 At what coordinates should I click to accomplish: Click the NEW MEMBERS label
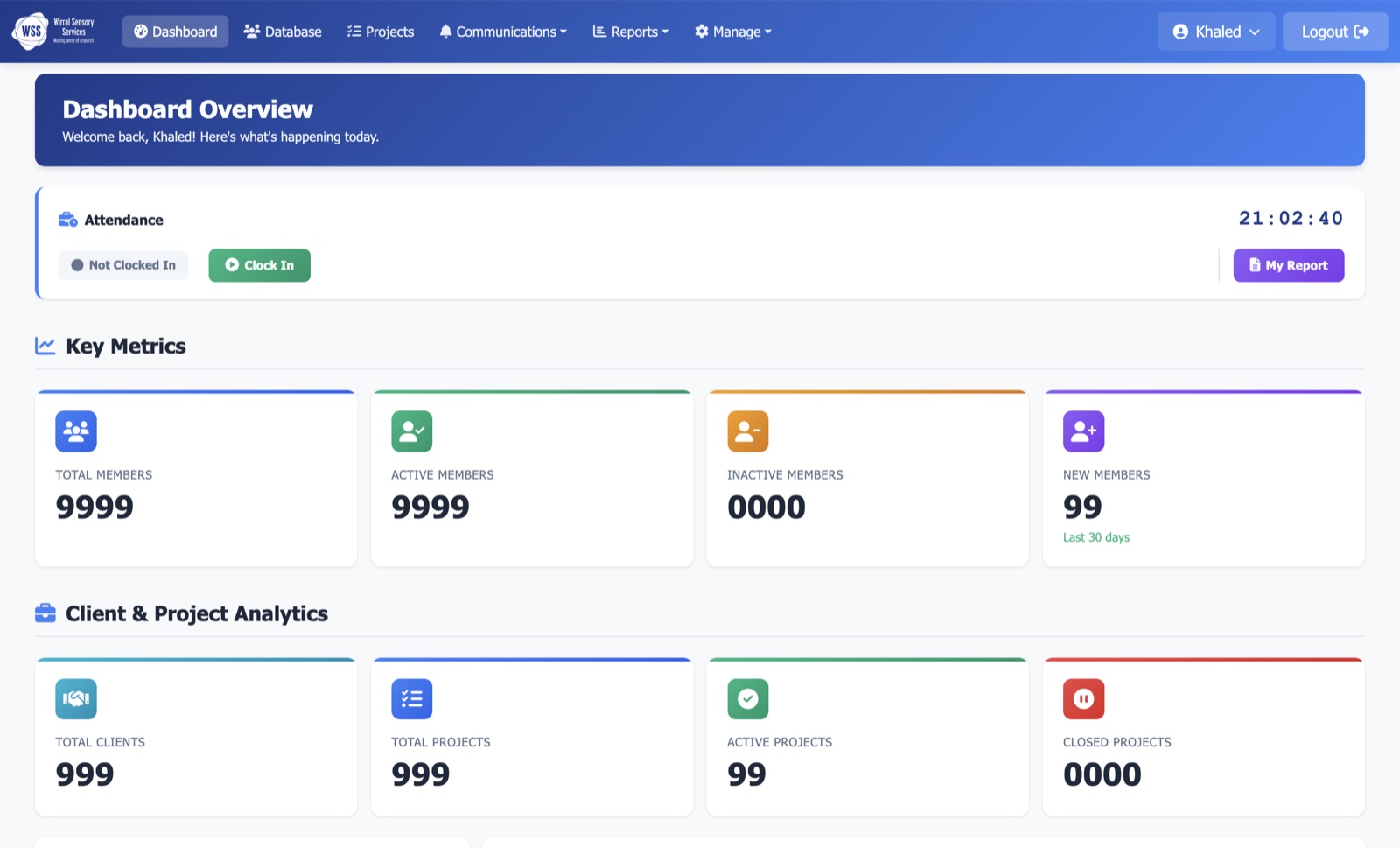tap(1107, 475)
